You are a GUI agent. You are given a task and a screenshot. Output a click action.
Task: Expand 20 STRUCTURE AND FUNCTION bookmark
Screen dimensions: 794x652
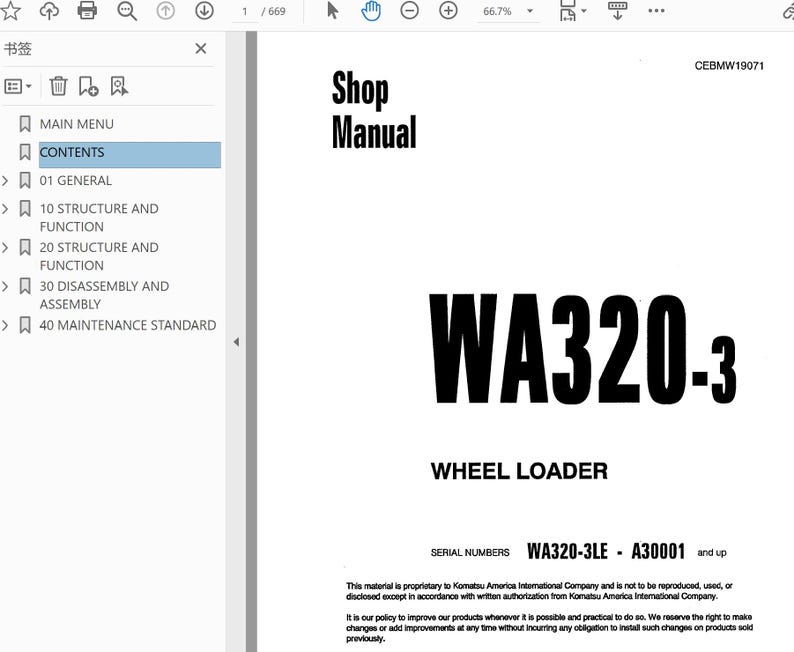(x=5, y=248)
